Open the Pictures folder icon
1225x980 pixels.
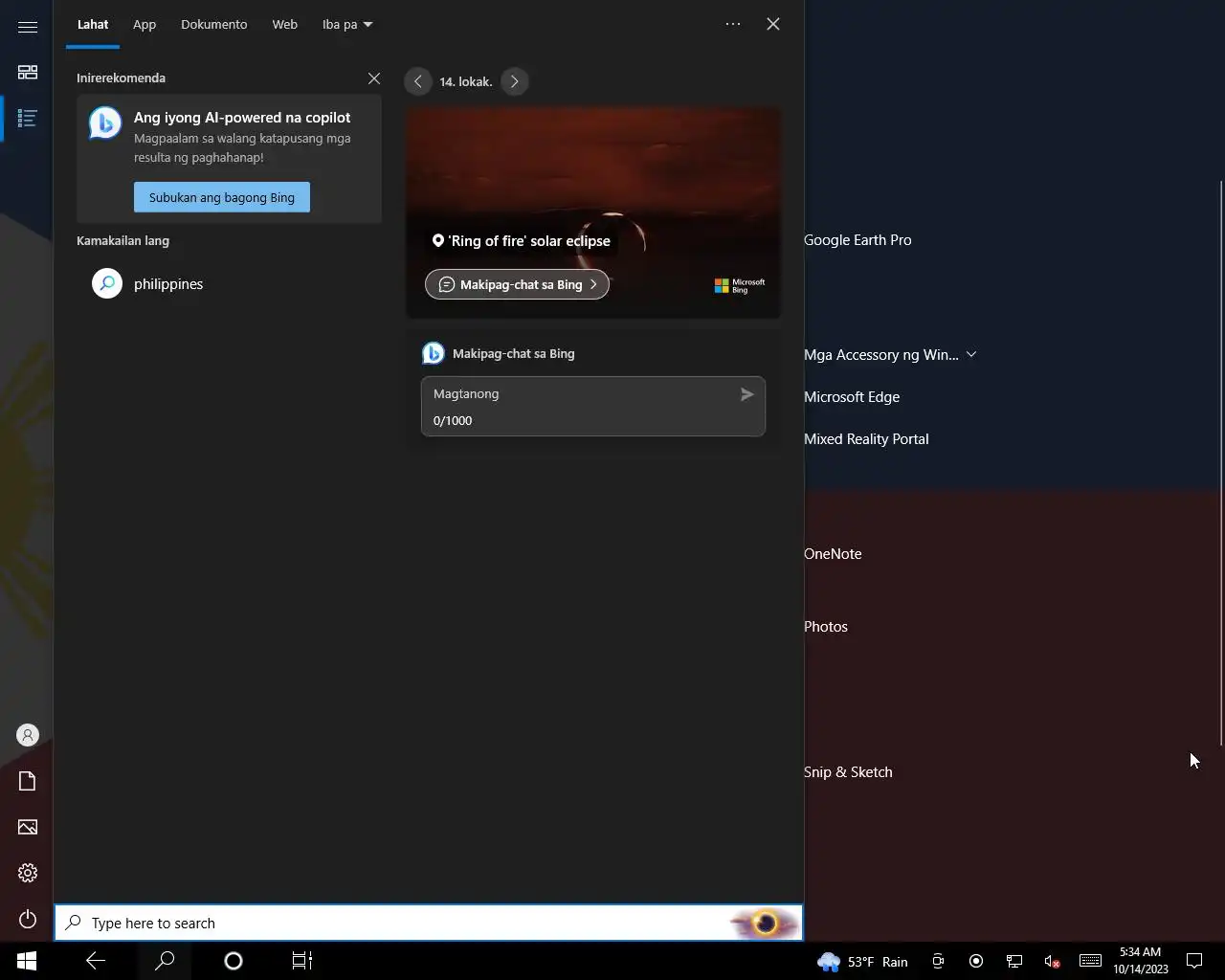[x=28, y=827]
